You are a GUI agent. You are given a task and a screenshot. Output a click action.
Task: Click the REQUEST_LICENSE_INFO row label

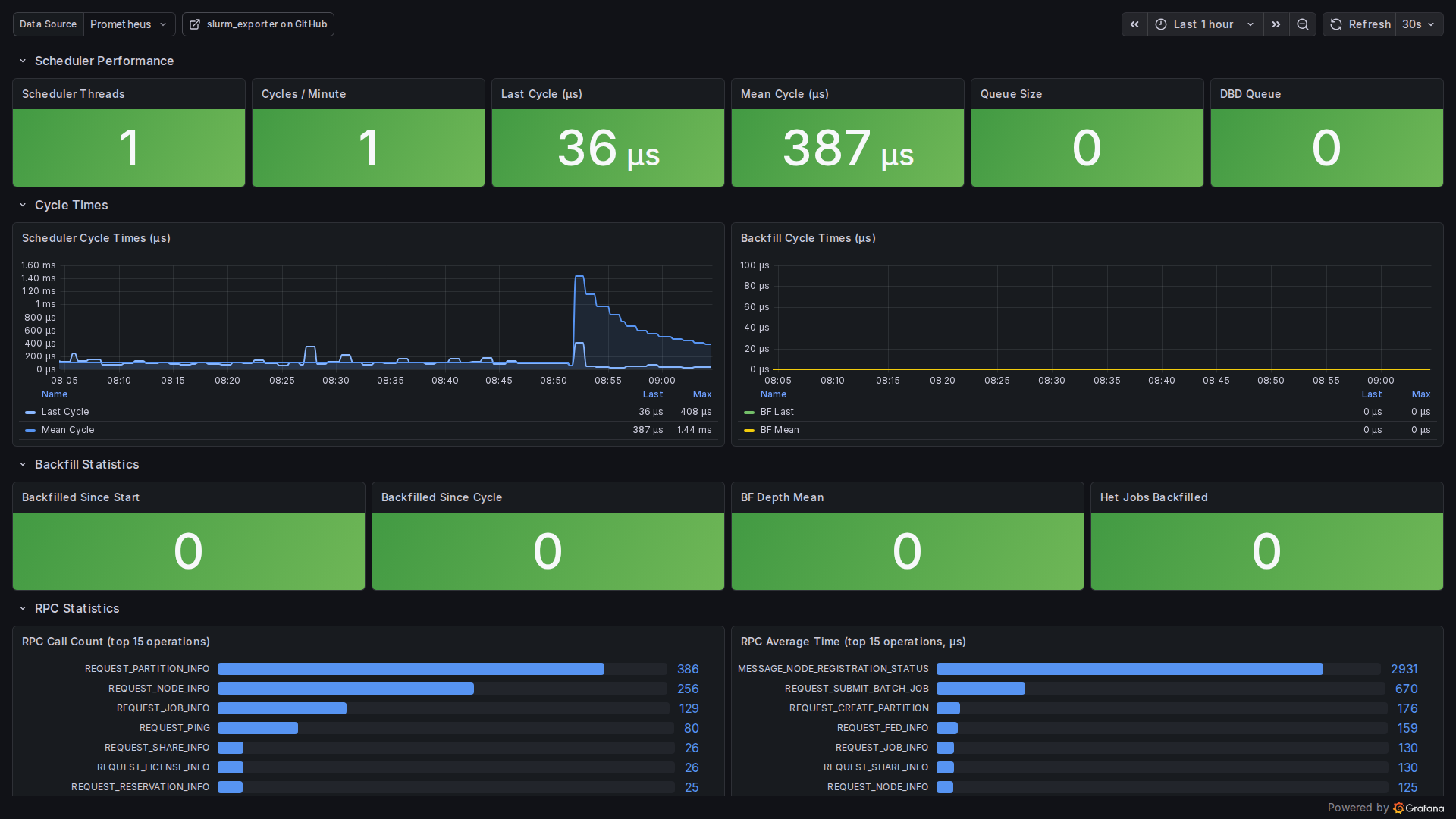click(x=153, y=767)
